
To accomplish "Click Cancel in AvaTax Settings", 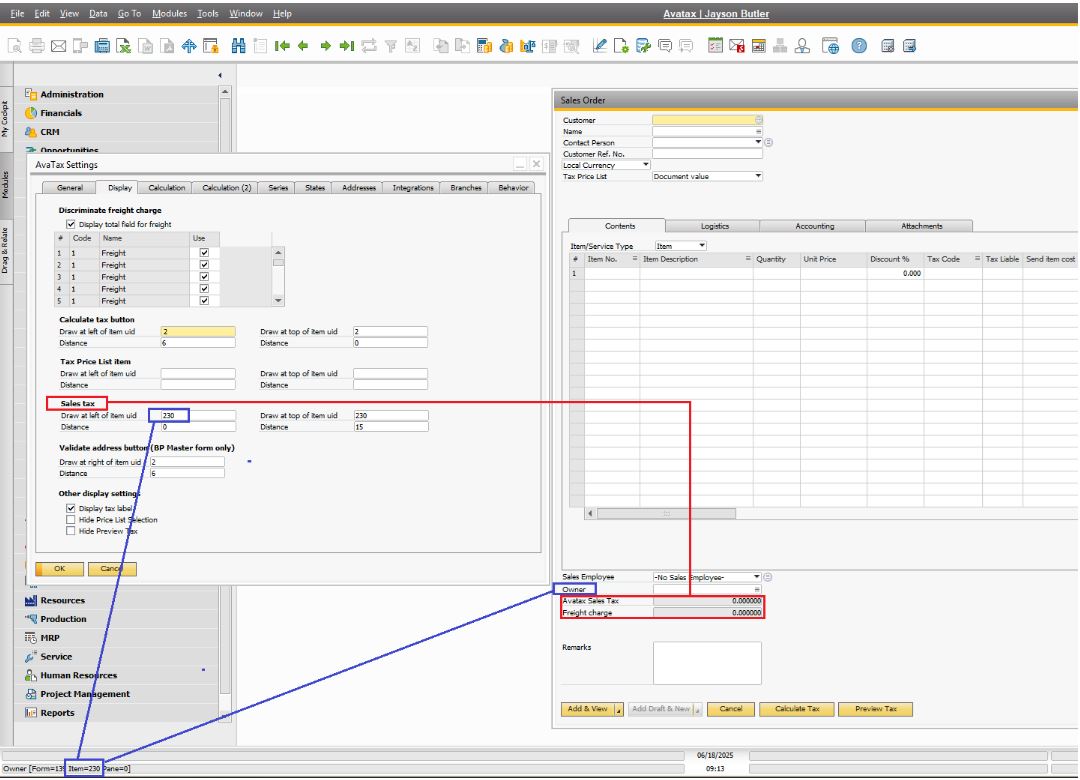I will (x=112, y=569).
